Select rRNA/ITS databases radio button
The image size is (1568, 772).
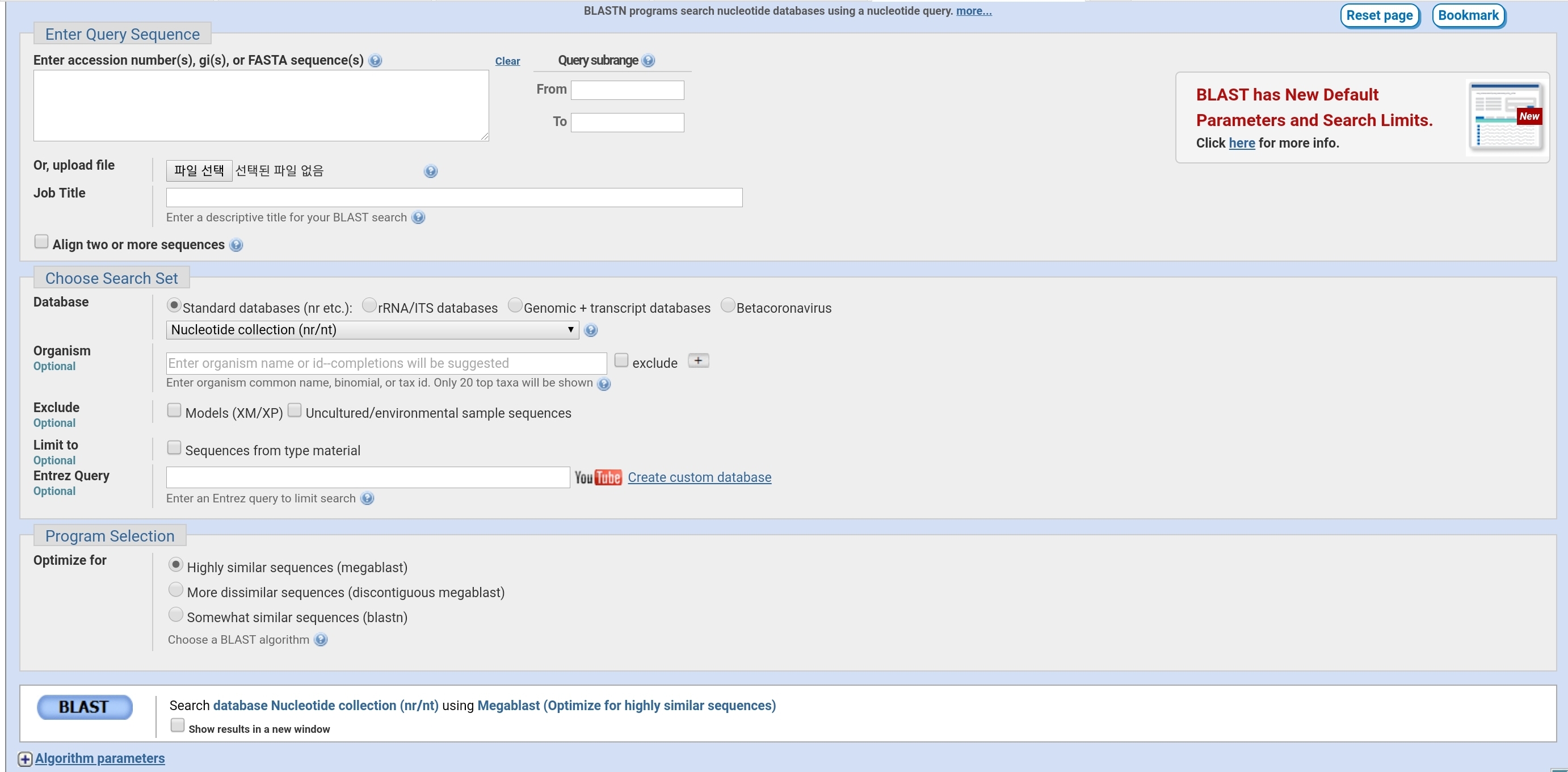coord(369,305)
